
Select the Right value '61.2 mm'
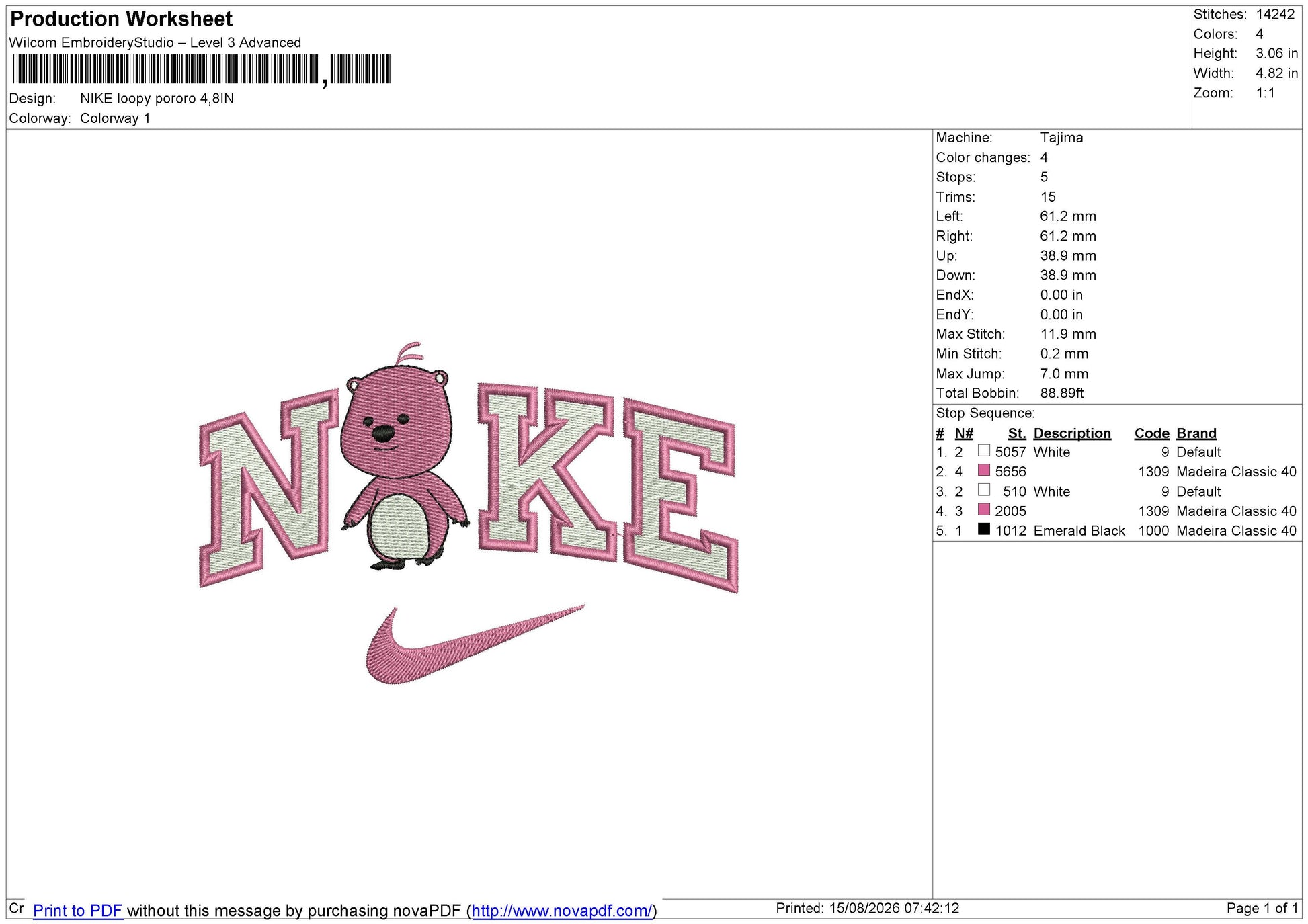[1068, 236]
